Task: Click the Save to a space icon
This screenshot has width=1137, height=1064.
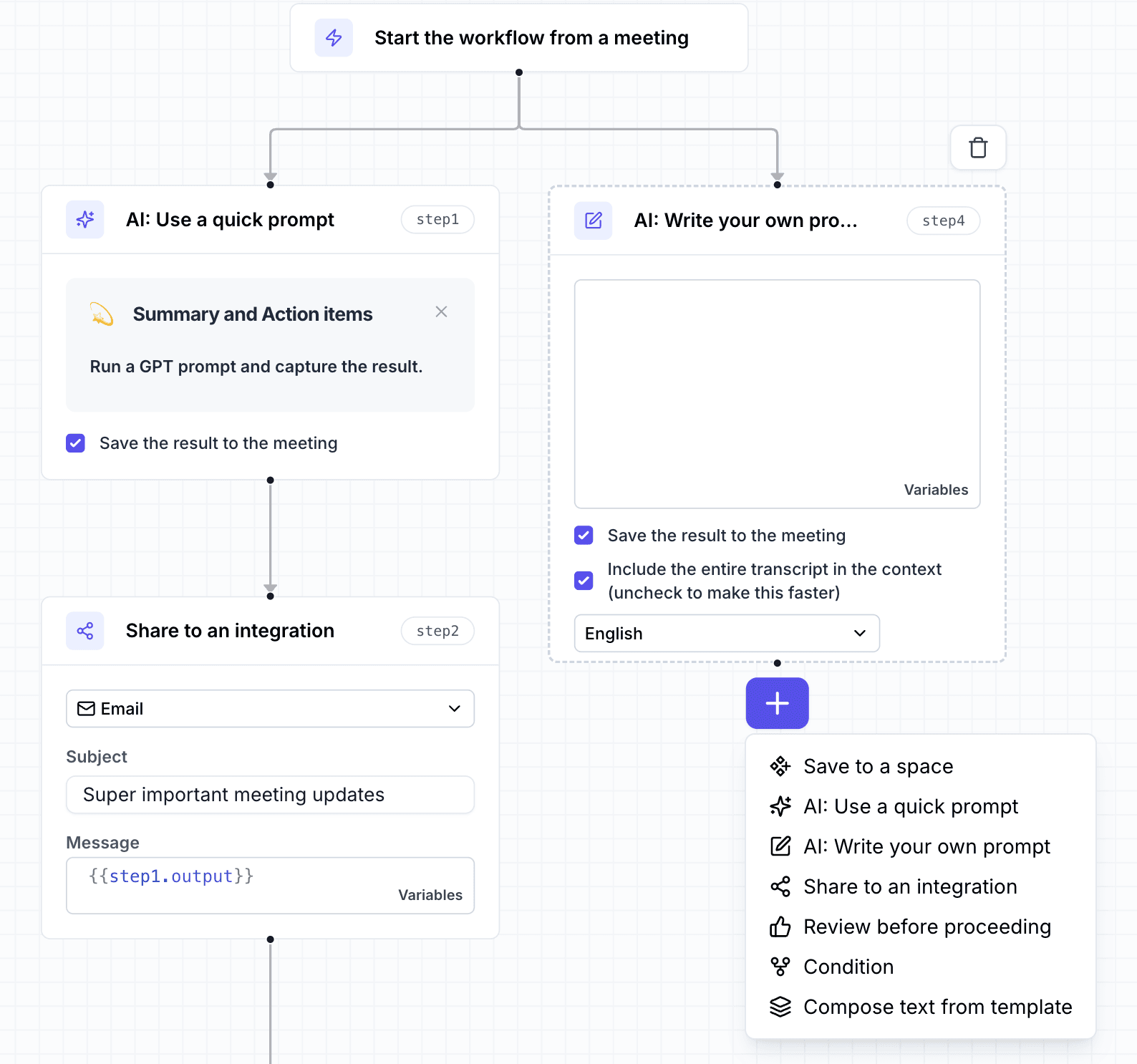Action: 780,766
